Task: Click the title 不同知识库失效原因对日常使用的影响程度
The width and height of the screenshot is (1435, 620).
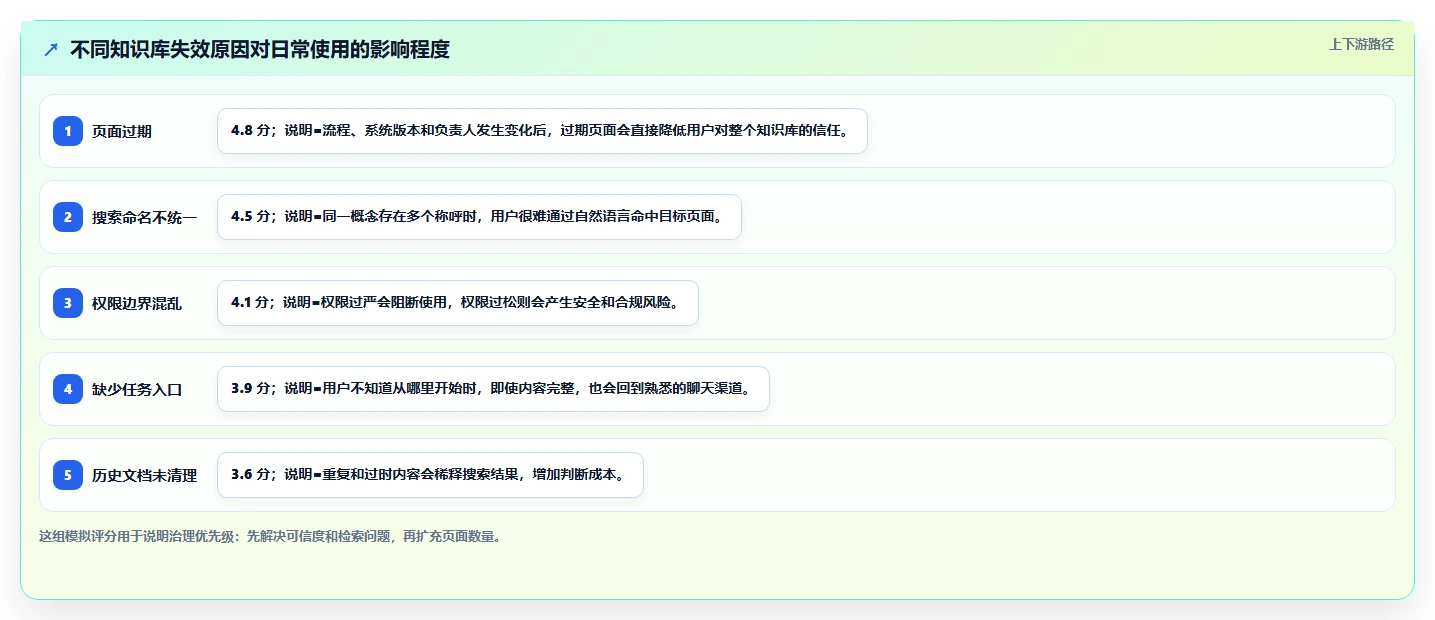Action: (260, 49)
